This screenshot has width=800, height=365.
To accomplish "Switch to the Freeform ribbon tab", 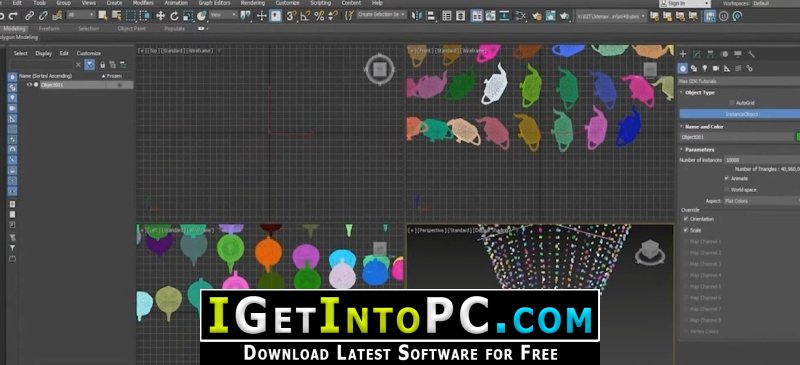I will point(49,29).
